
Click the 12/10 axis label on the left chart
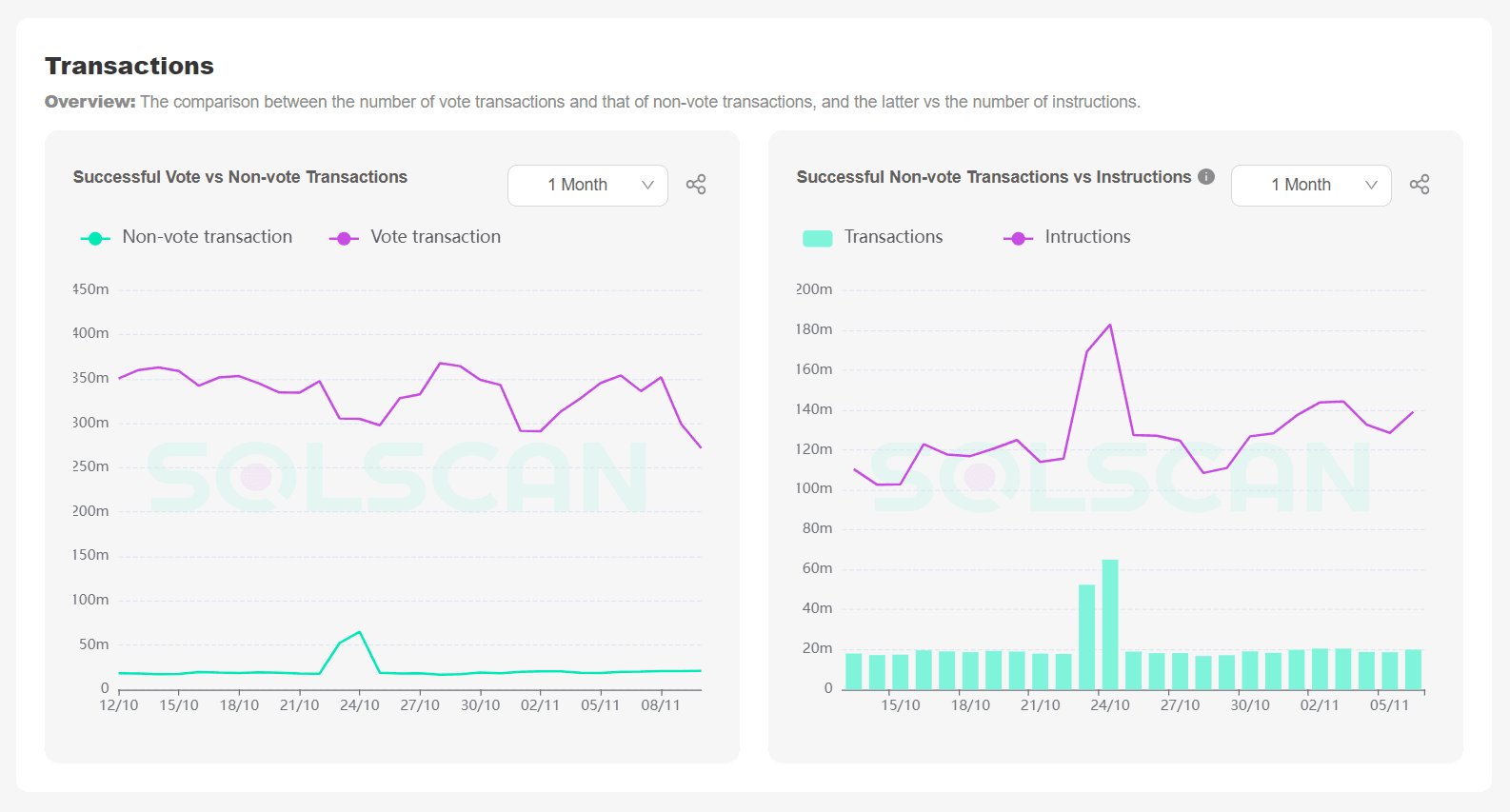[118, 704]
